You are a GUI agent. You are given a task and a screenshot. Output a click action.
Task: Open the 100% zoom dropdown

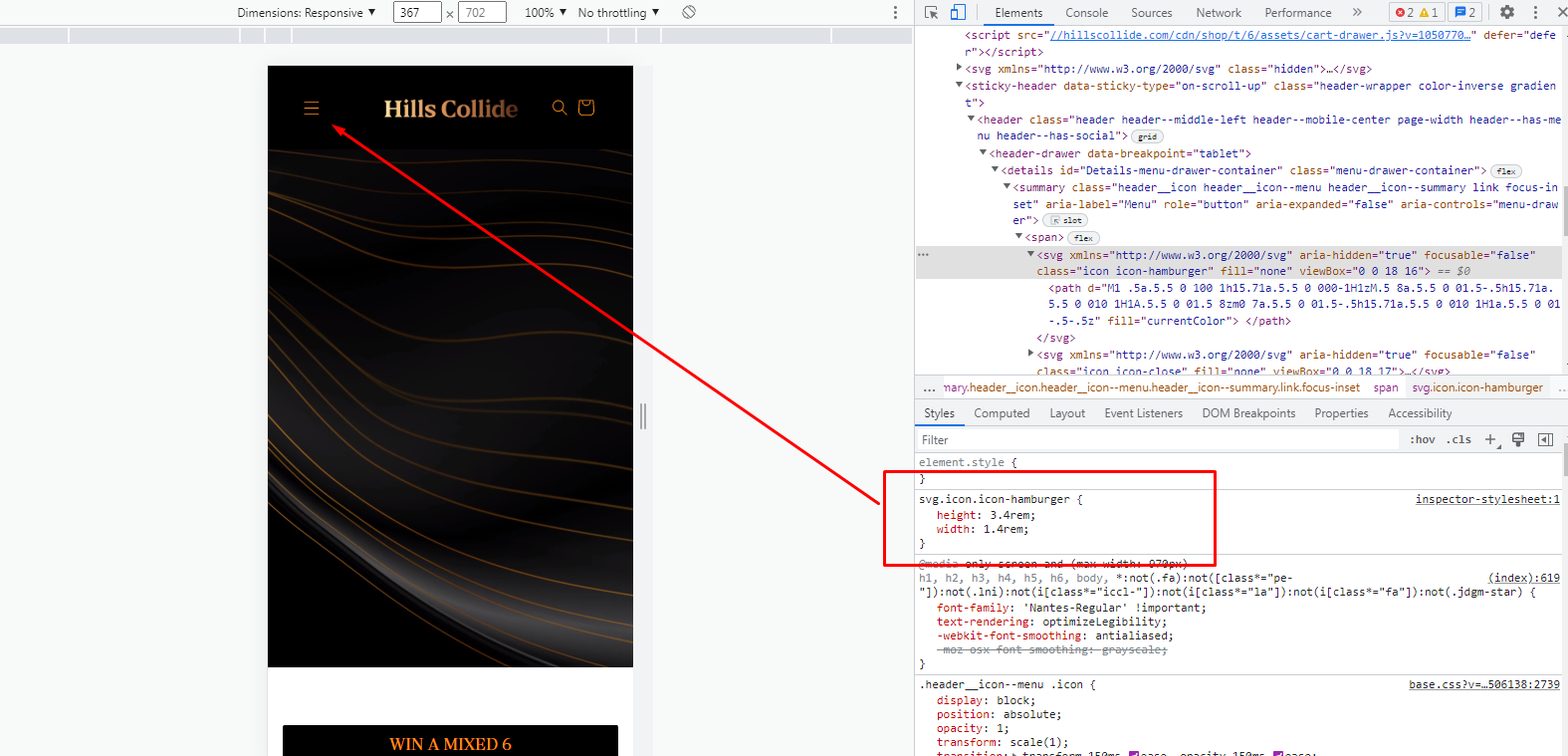(546, 12)
